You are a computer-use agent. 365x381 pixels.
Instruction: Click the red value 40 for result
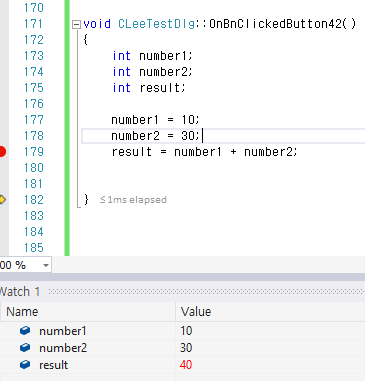click(x=186, y=365)
